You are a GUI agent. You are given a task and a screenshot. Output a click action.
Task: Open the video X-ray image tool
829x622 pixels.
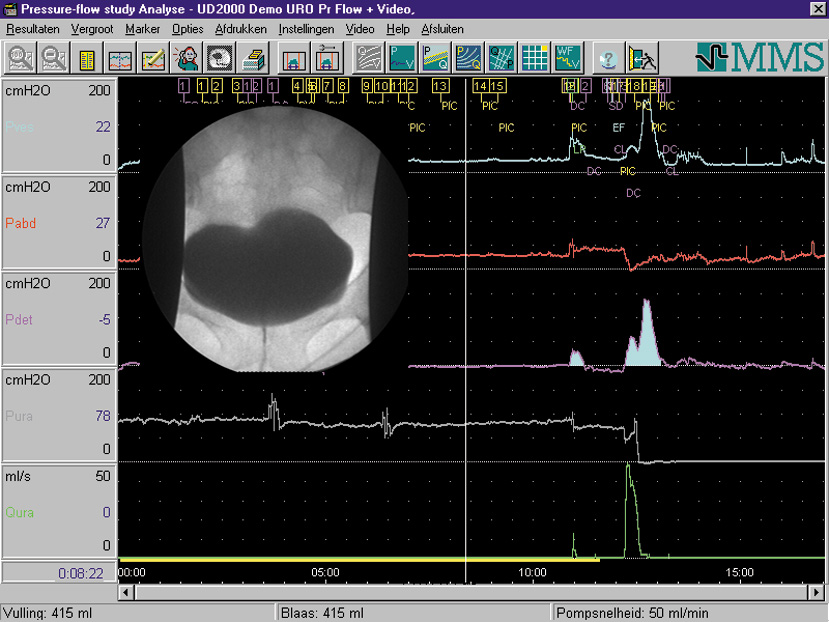219,58
